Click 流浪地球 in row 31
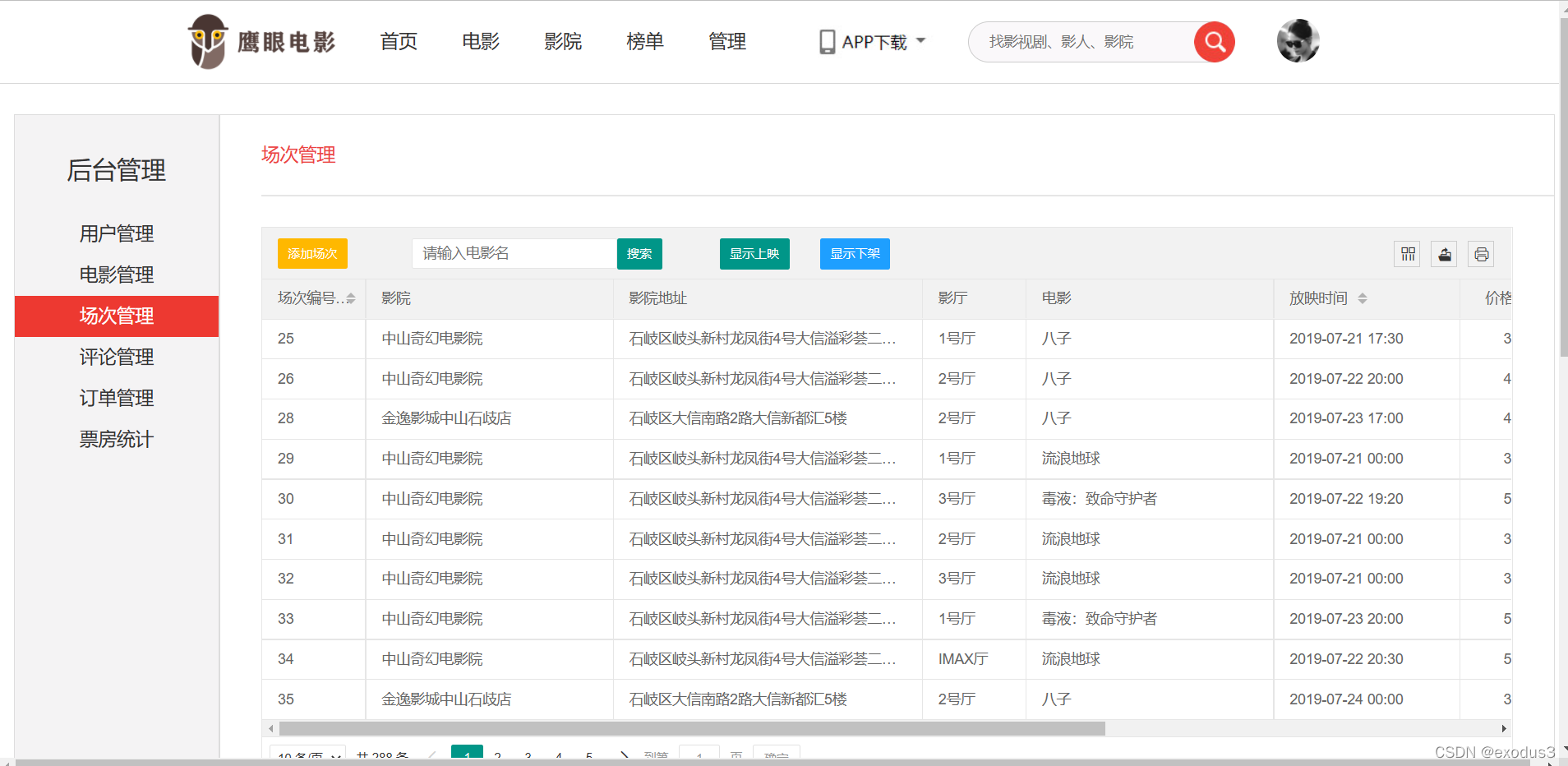The height and width of the screenshot is (766, 1568). [x=1071, y=539]
